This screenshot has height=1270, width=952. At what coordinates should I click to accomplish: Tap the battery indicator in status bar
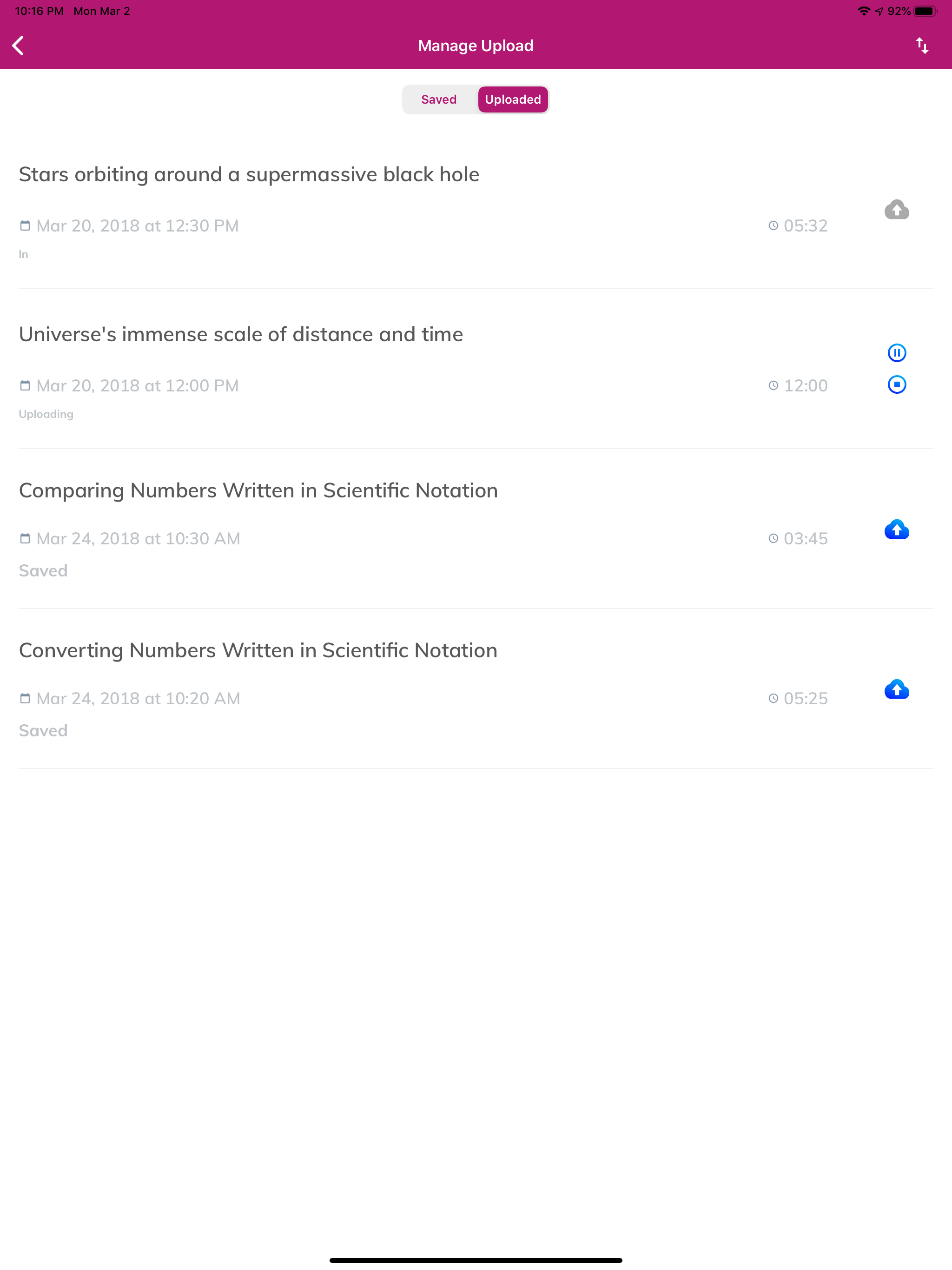(x=925, y=11)
